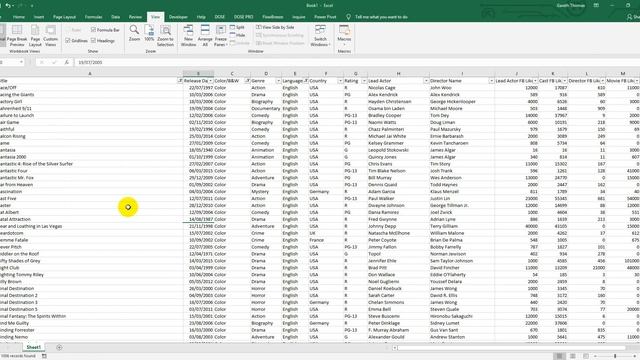Set zoom to 100%
This screenshot has height=360, width=640.
(149, 33)
